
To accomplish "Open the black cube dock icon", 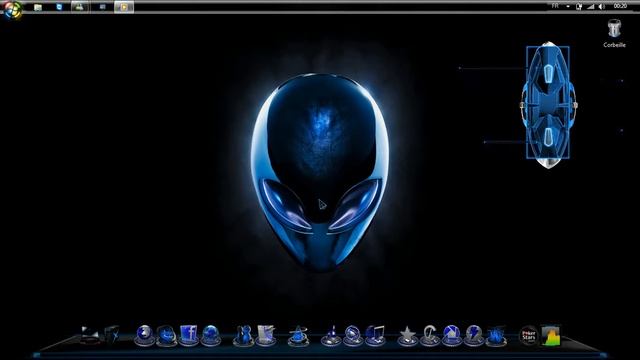I will 112,334.
